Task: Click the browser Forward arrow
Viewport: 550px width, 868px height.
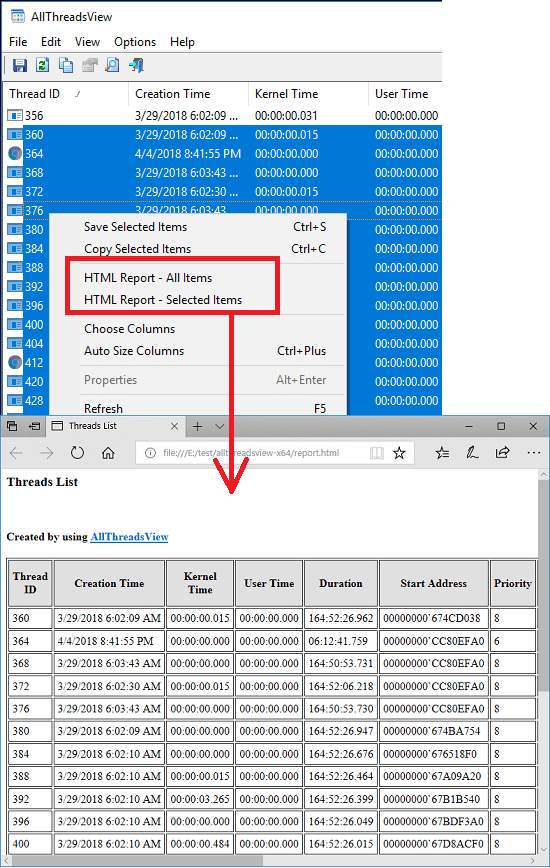Action: point(46,453)
